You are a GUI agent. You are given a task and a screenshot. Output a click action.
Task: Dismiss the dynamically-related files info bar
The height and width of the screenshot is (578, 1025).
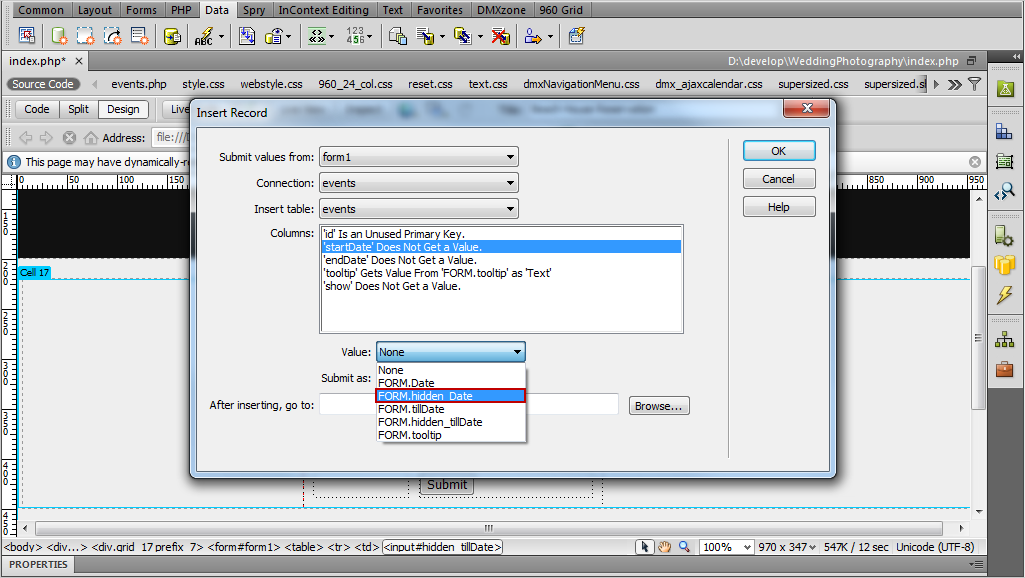coord(975,162)
